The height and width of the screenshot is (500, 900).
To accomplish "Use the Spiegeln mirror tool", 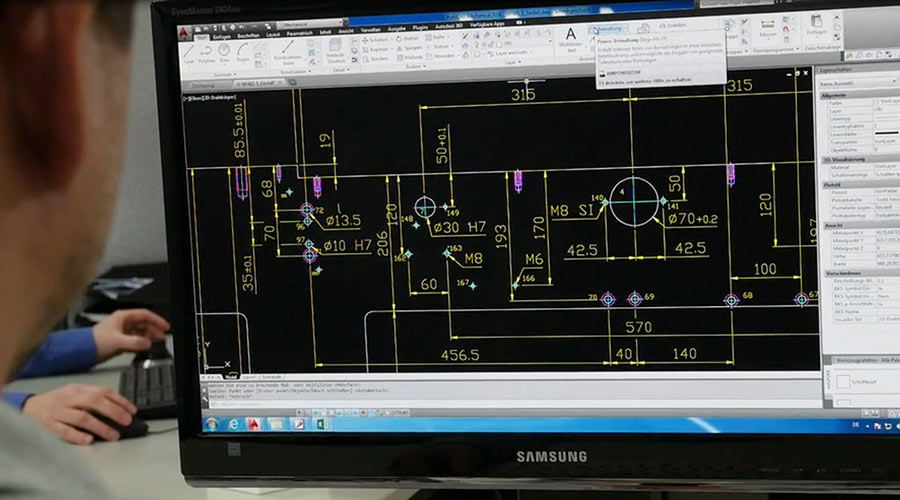I will pyautogui.click(x=410, y=48).
